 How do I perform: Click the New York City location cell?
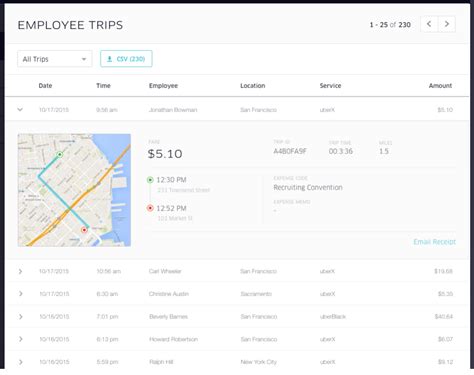259,362
